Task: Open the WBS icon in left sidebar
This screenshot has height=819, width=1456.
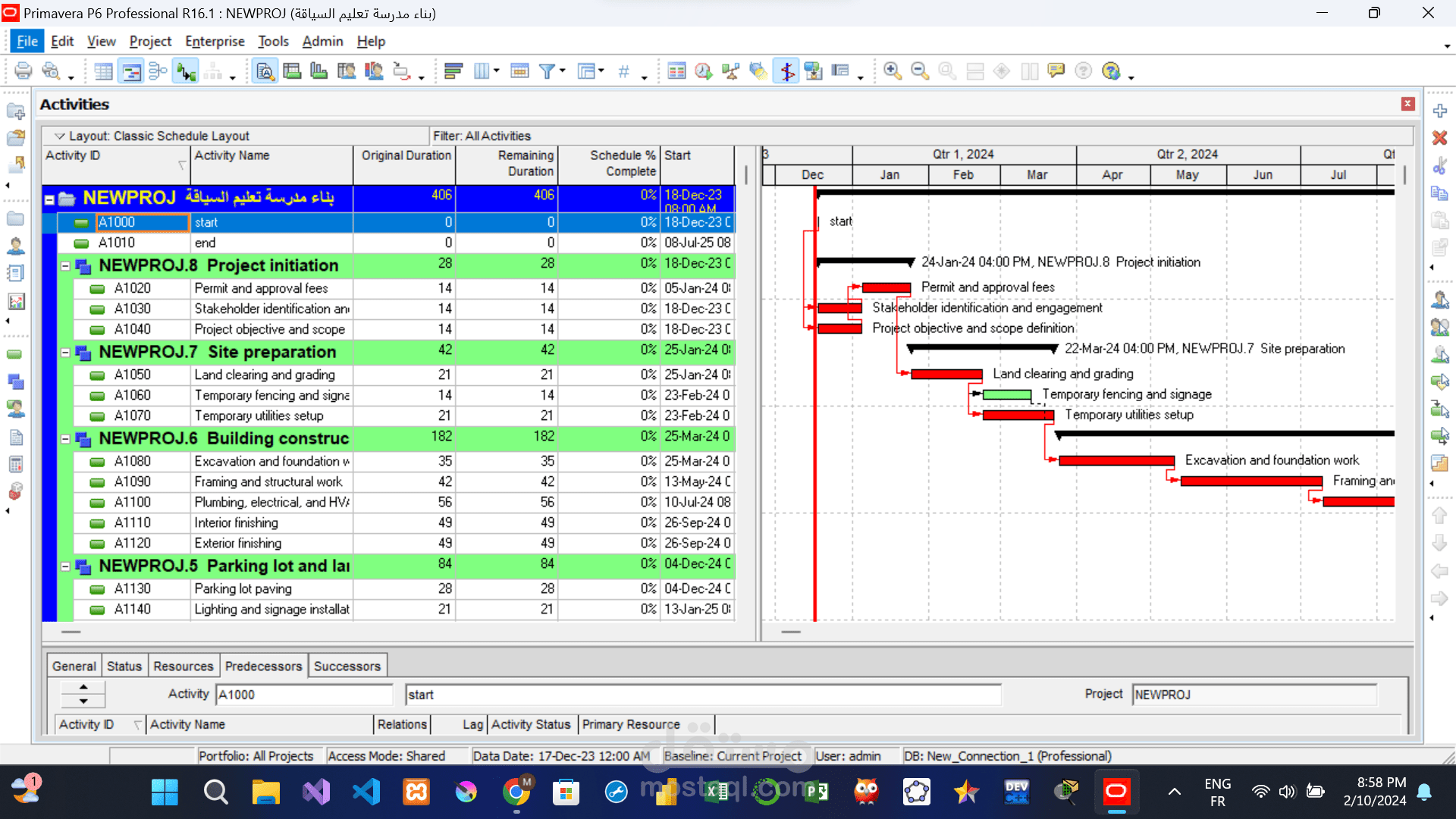Action: [x=15, y=382]
